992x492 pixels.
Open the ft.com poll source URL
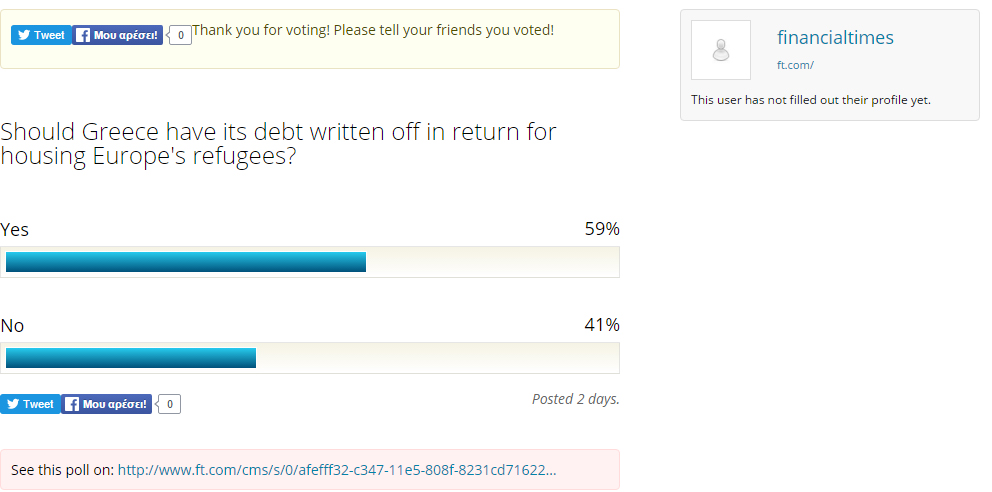click(x=337, y=470)
